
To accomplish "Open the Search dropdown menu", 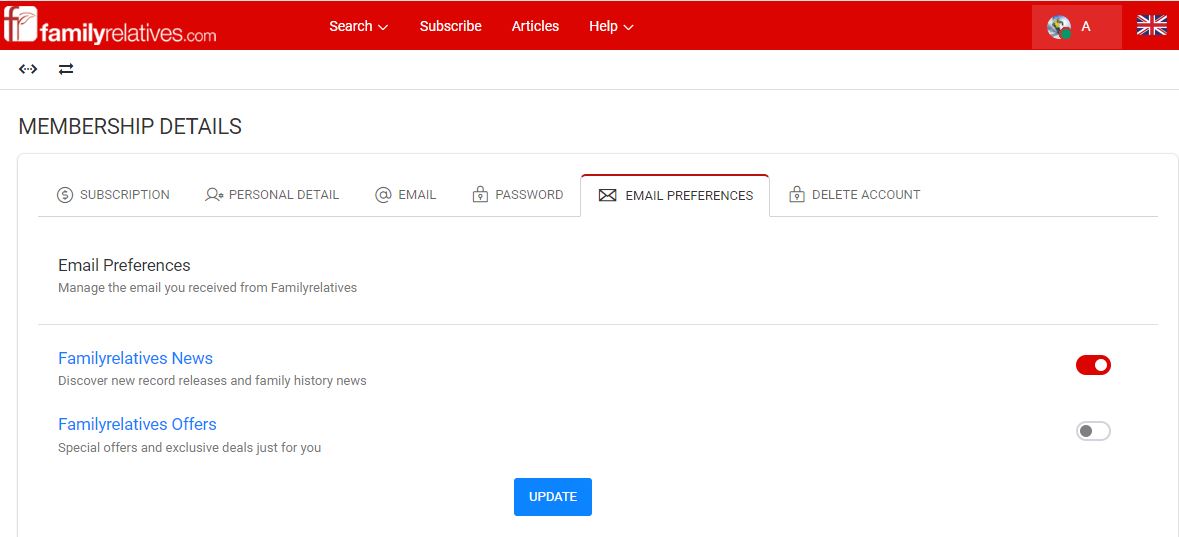I will 359,26.
